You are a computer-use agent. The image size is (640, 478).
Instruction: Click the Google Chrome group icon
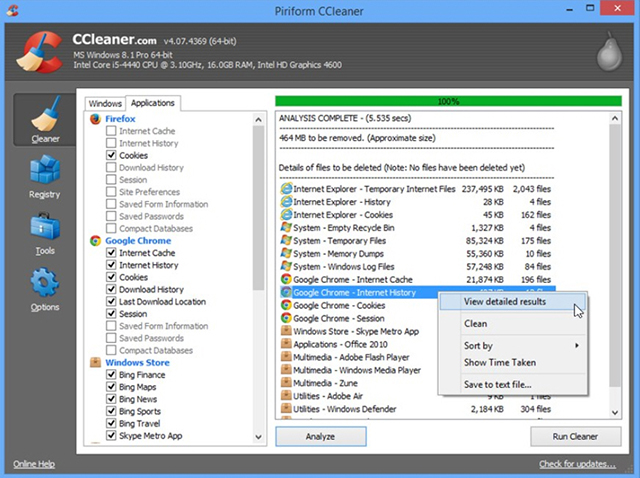[96, 241]
